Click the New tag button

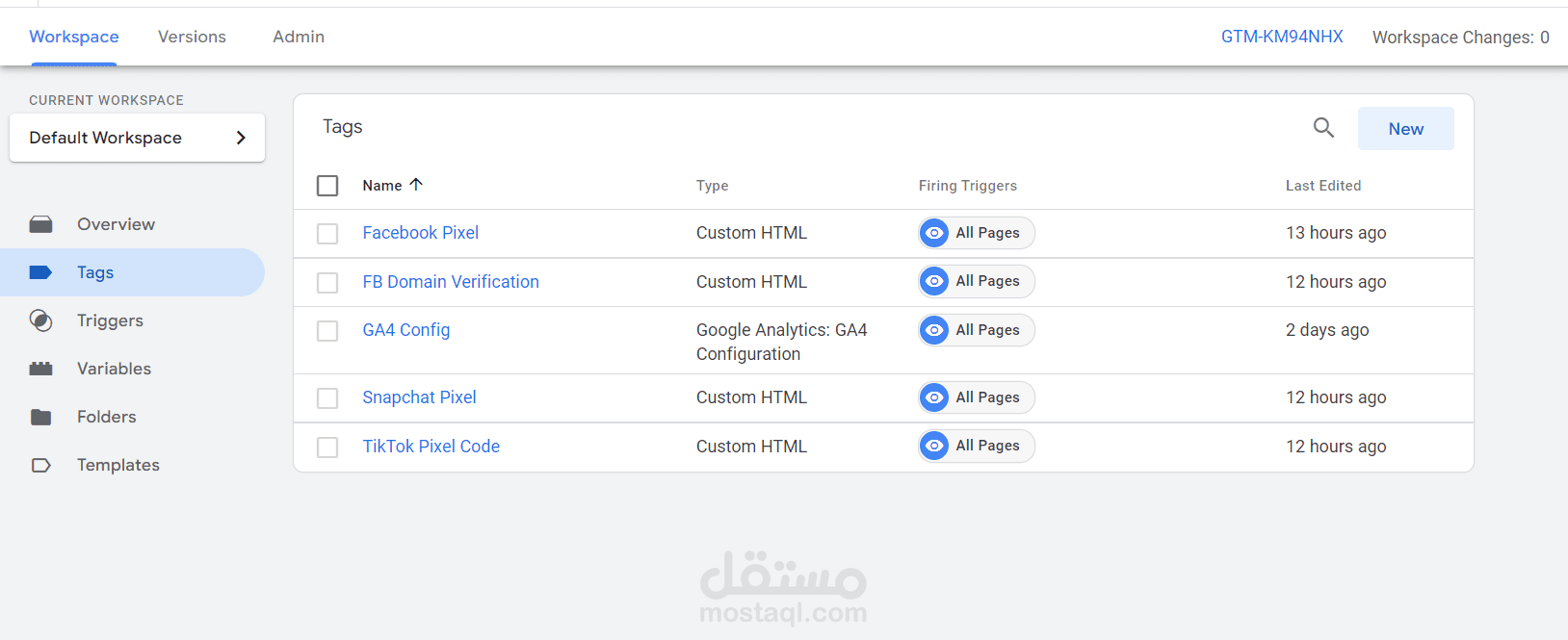pos(1405,129)
